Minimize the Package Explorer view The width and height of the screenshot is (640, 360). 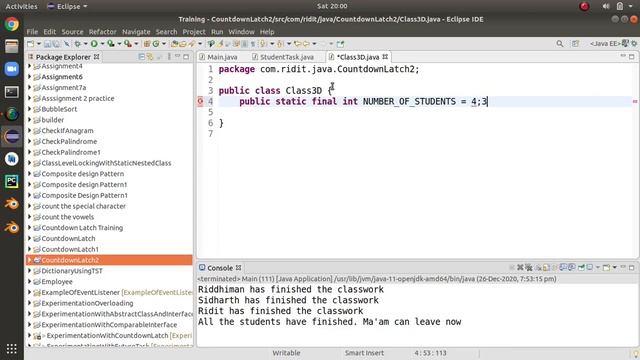click(x=178, y=56)
